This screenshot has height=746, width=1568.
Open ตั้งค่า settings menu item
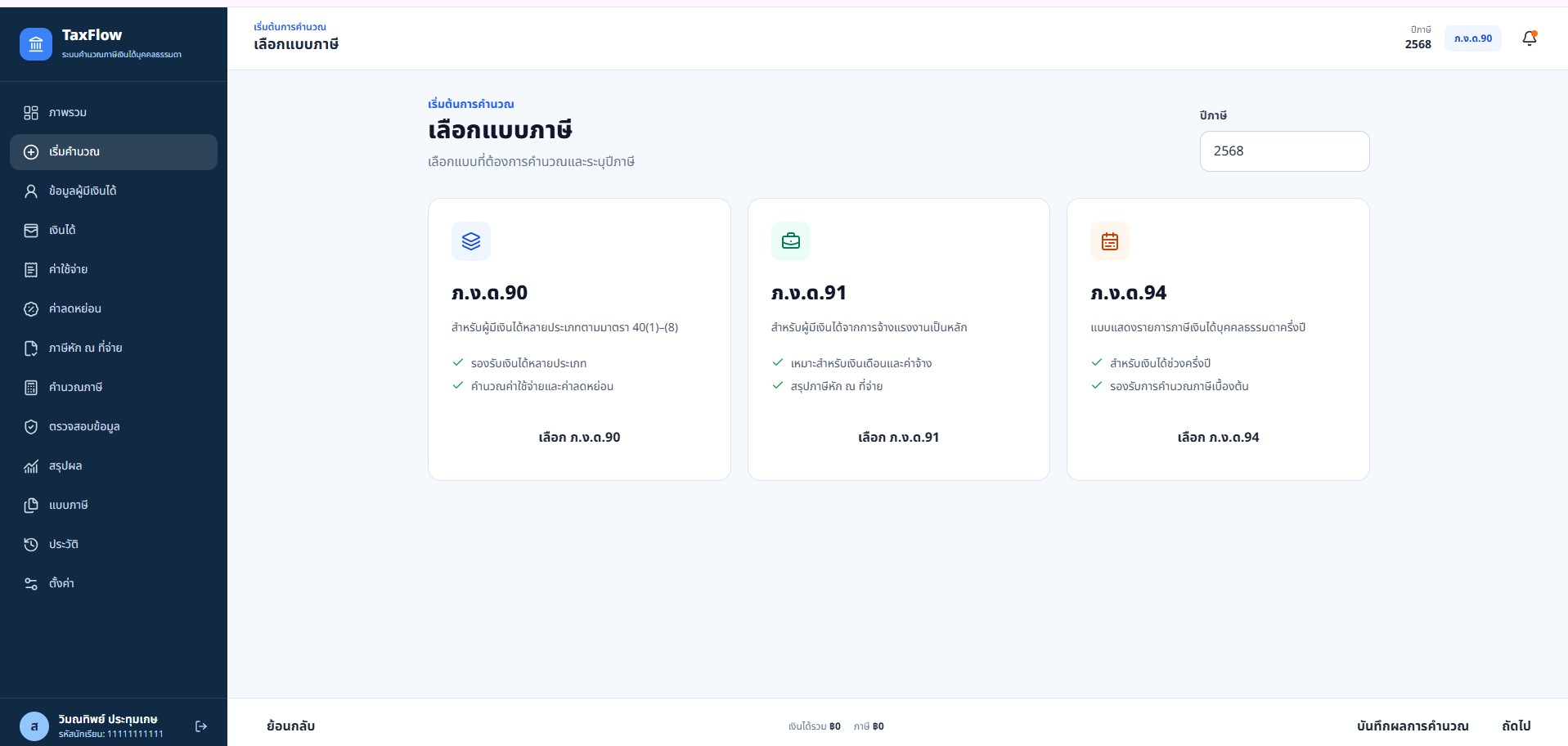pyautogui.click(x=114, y=584)
